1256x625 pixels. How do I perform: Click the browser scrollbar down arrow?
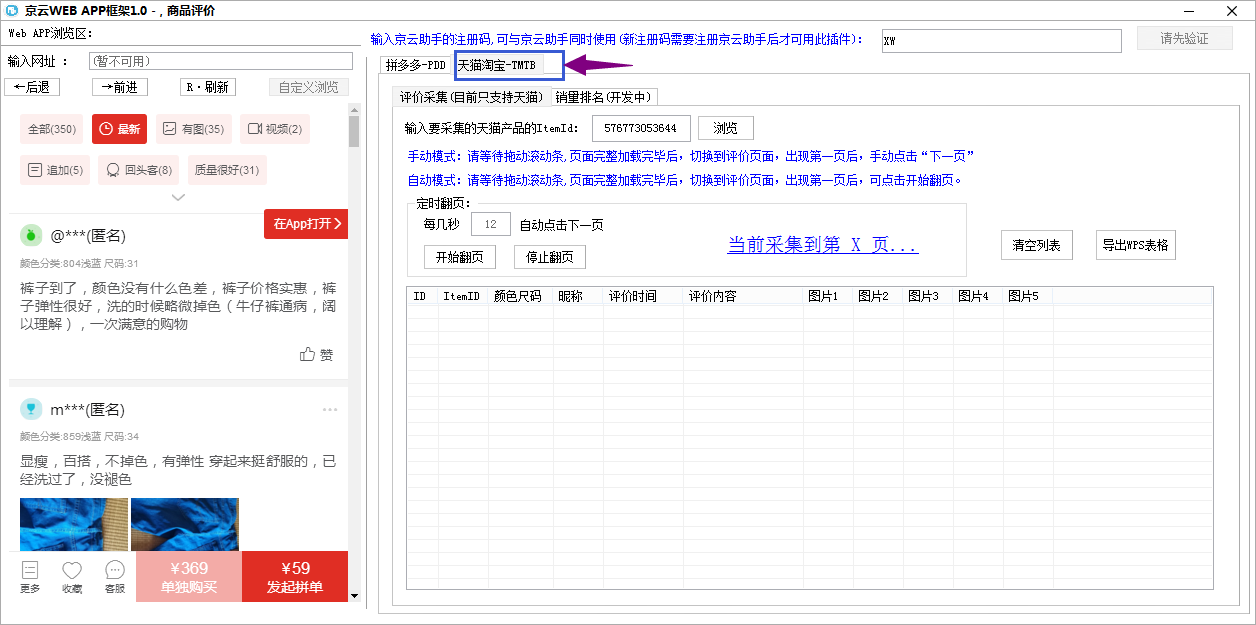click(x=354, y=595)
